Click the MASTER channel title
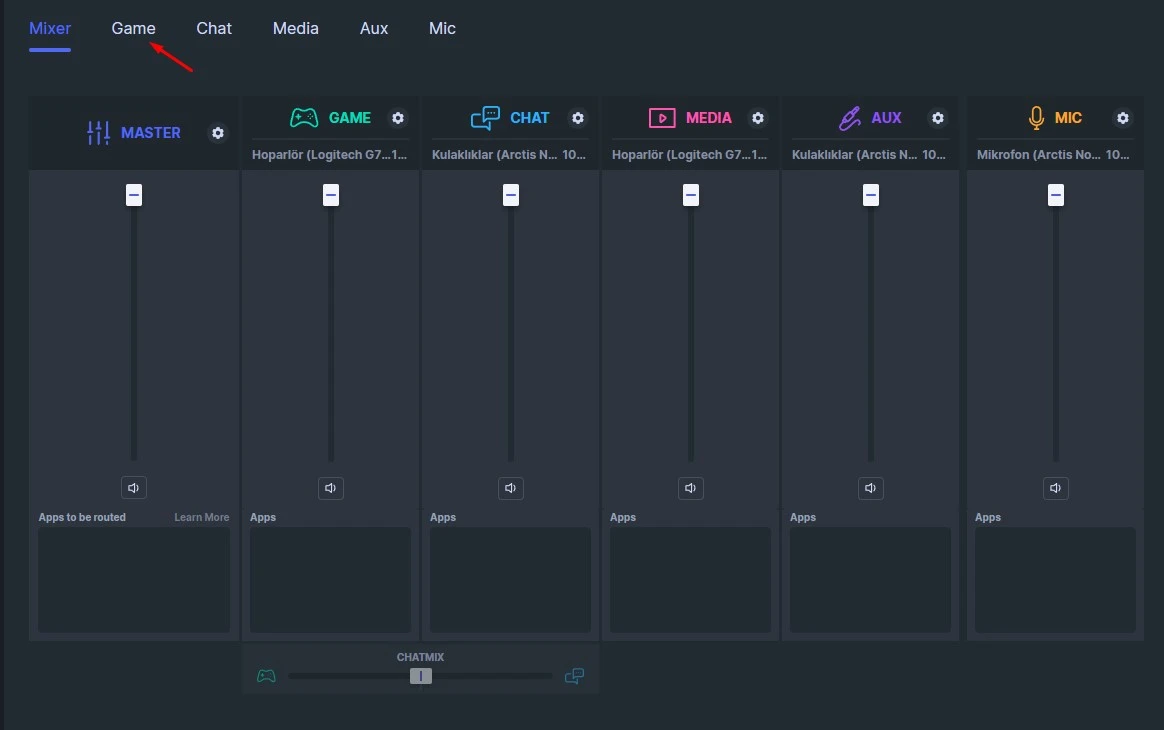Viewport: 1164px width, 730px height. coord(151,133)
